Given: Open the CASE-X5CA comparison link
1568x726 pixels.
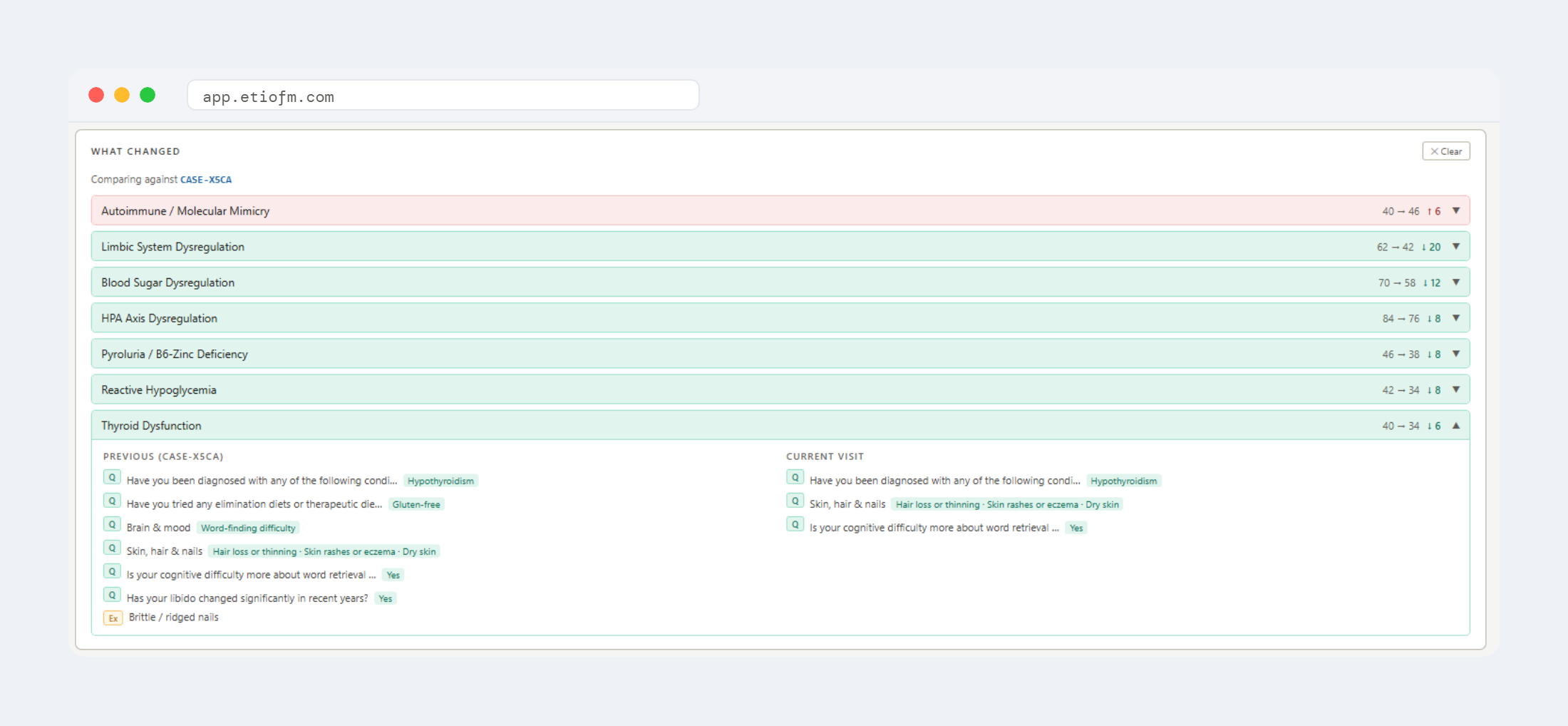Looking at the screenshot, I should (206, 180).
